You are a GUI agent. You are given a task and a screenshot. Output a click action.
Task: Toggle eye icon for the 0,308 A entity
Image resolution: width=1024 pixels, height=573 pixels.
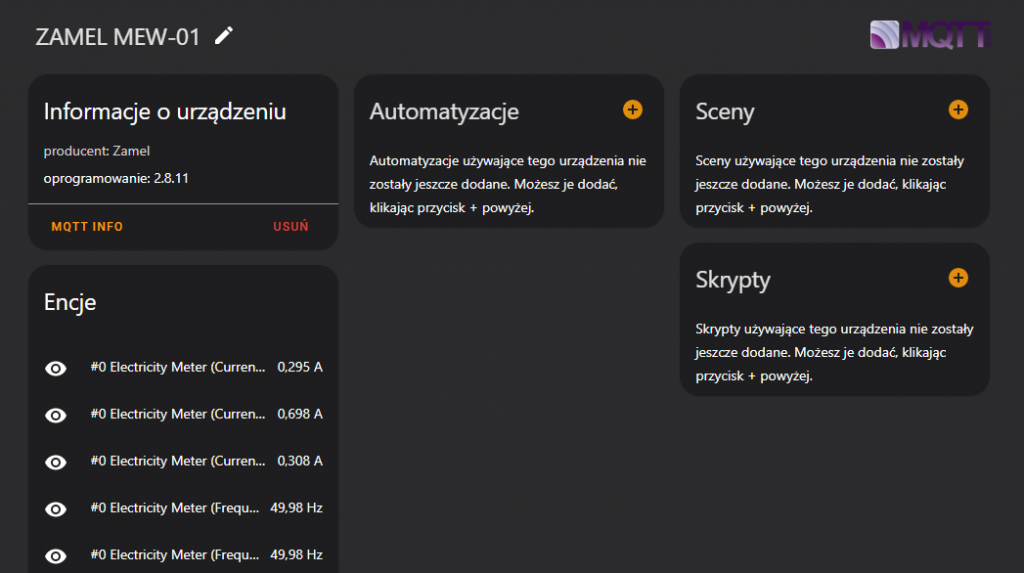tap(57, 462)
